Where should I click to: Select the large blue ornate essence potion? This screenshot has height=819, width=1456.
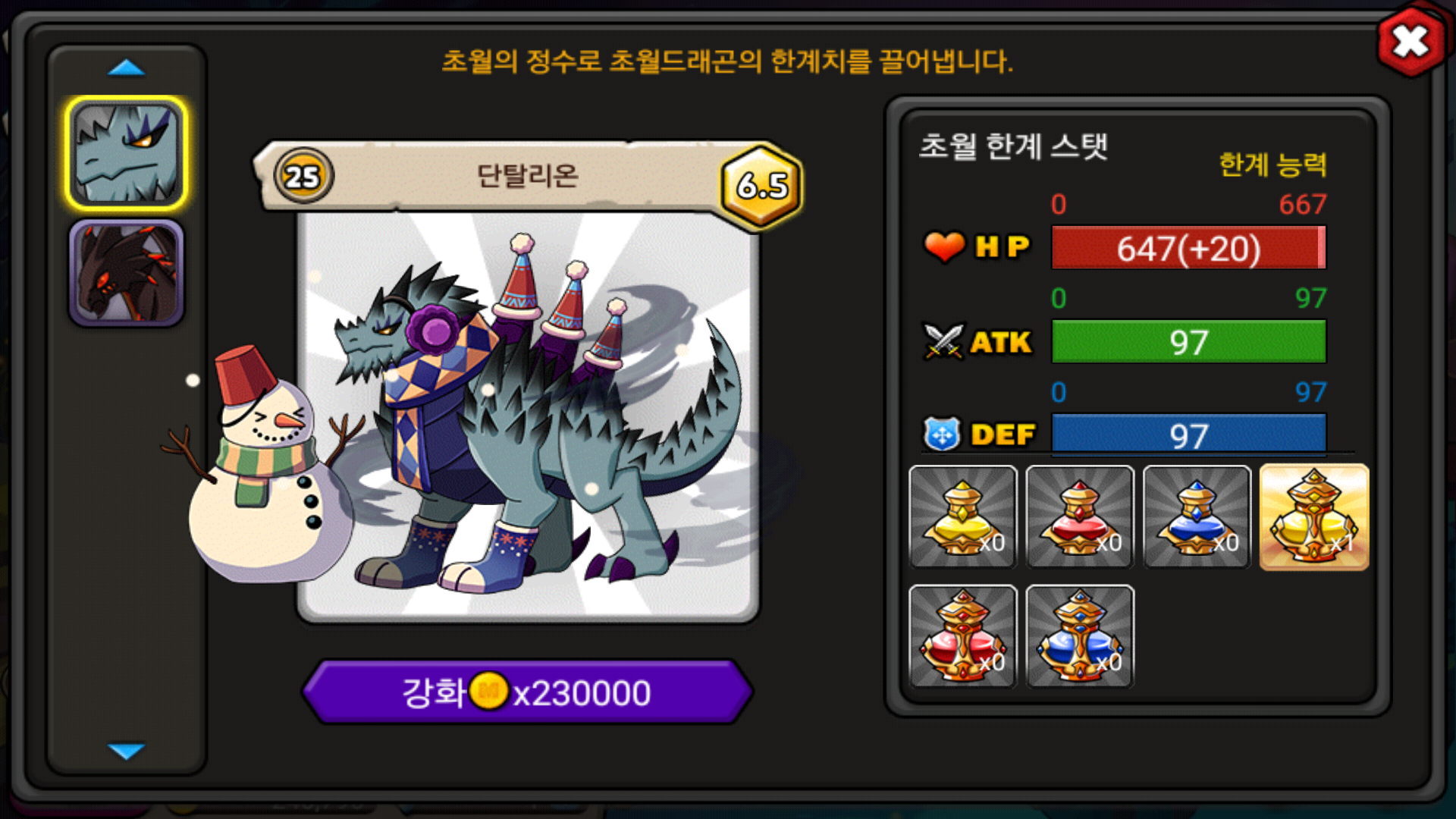click(1080, 636)
